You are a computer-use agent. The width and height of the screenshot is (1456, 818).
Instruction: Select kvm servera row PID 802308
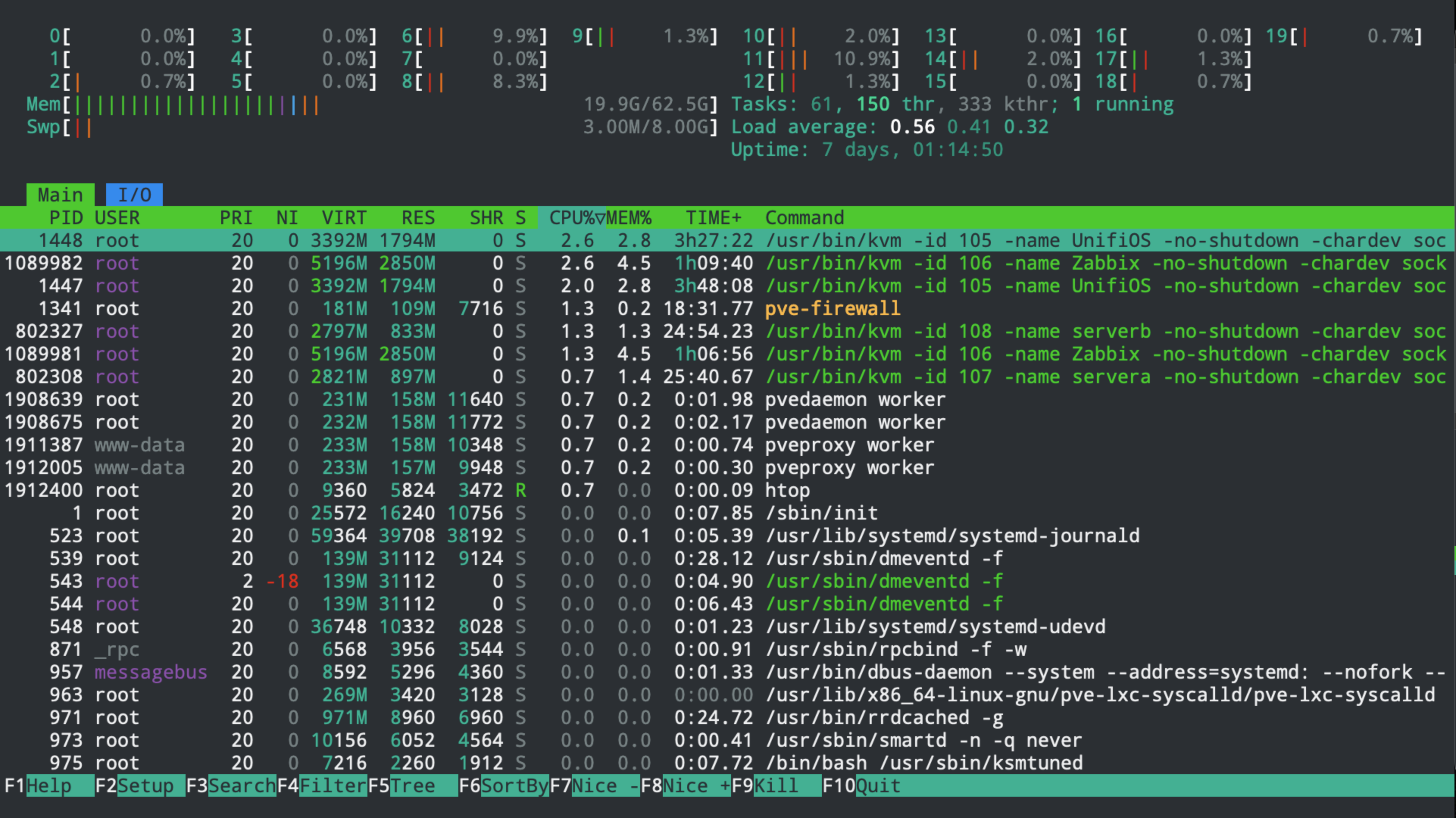tap(727, 376)
